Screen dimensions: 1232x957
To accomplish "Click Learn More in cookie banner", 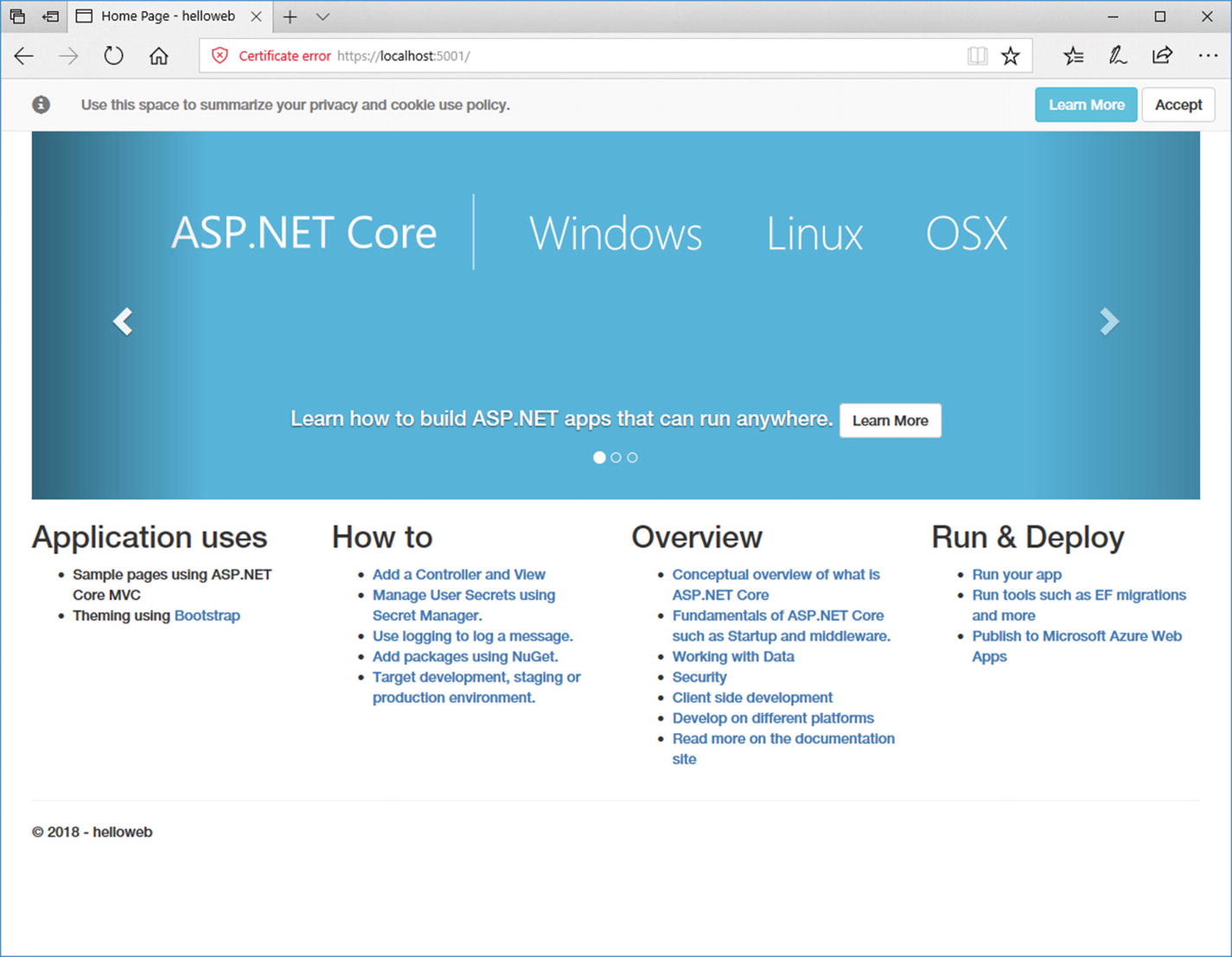I will click(x=1086, y=105).
